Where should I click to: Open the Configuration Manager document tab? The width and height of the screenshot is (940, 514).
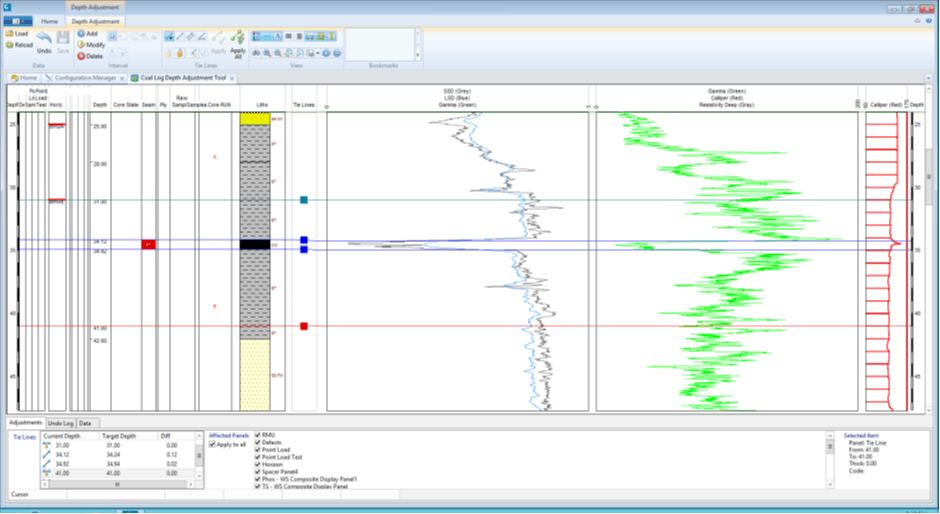pyautogui.click(x=84, y=77)
